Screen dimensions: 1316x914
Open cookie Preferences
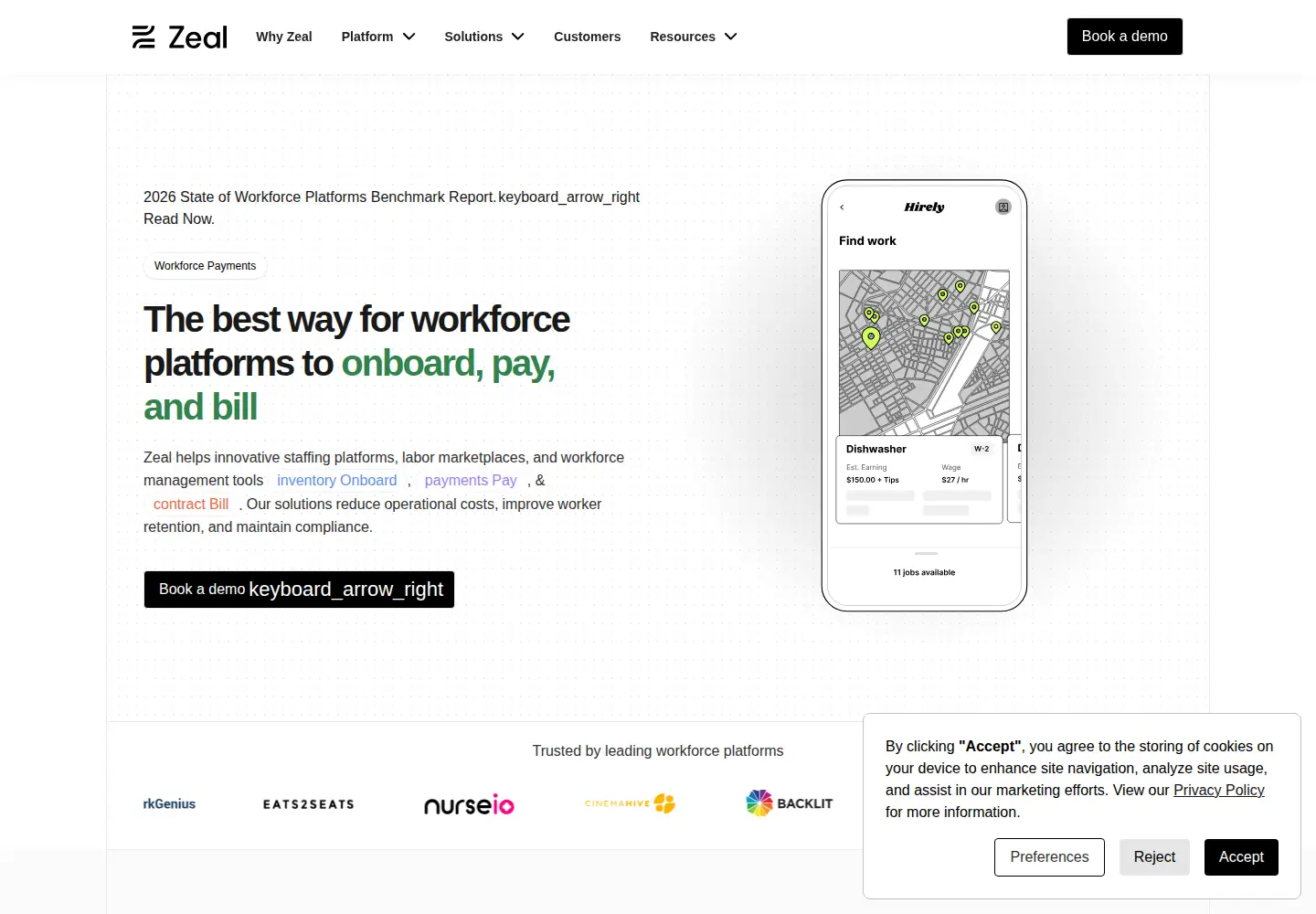pyautogui.click(x=1049, y=857)
